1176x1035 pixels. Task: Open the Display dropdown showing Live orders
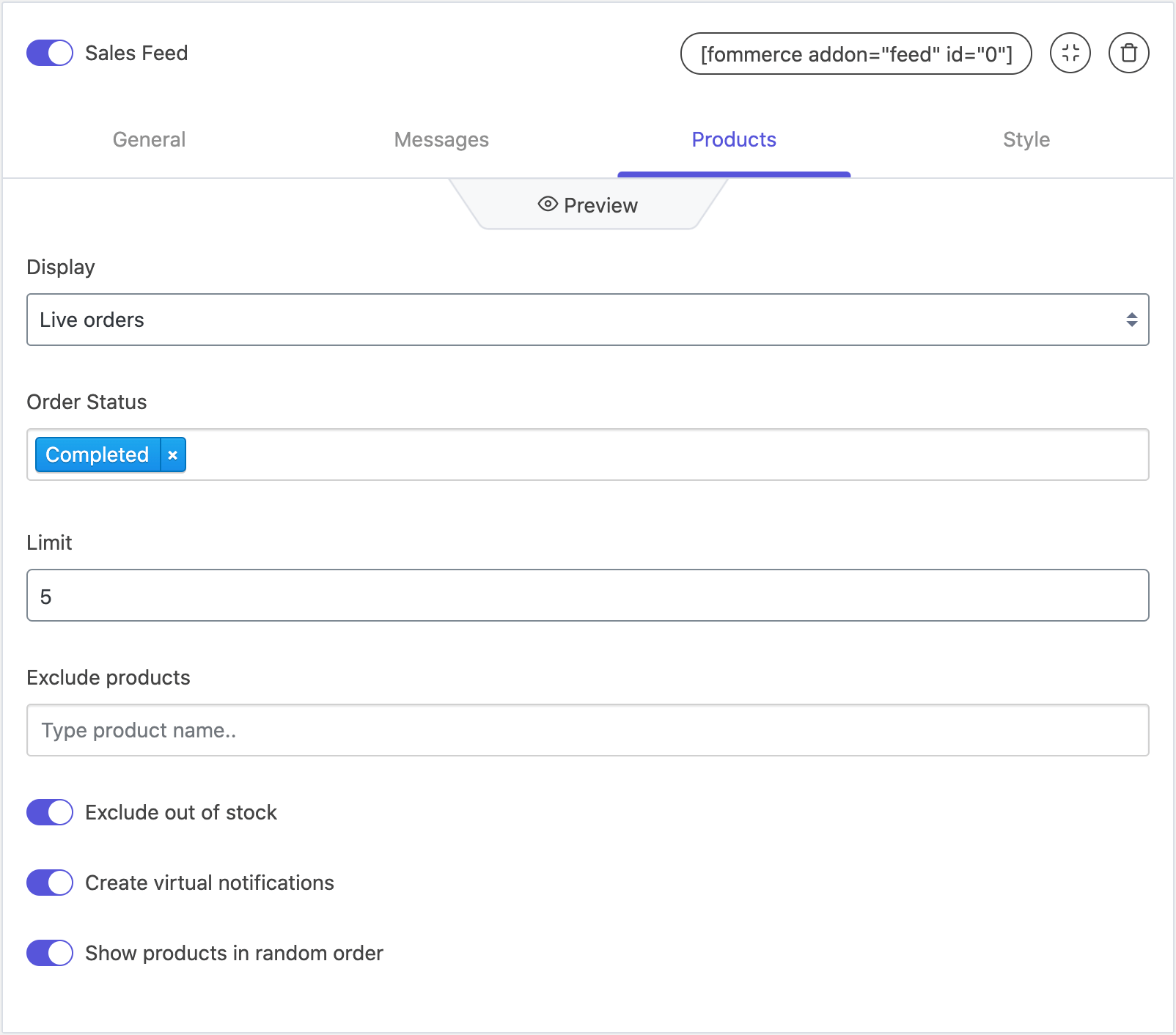[x=588, y=320]
